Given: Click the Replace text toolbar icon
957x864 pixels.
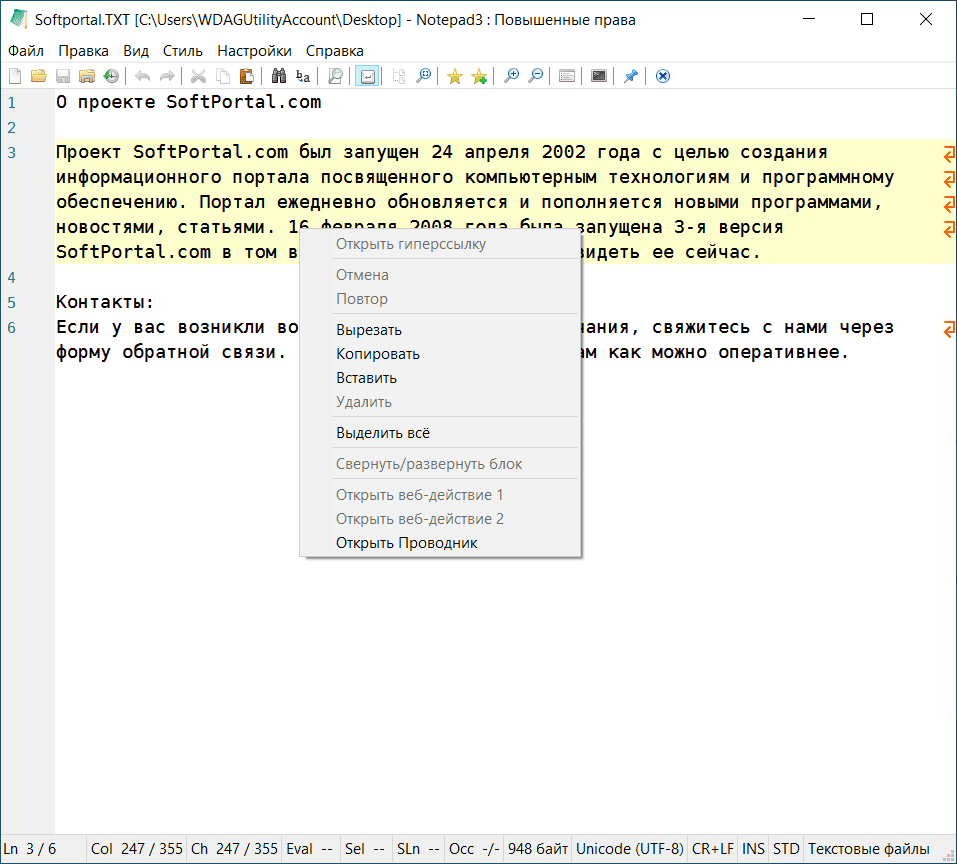Looking at the screenshot, I should pos(302,76).
